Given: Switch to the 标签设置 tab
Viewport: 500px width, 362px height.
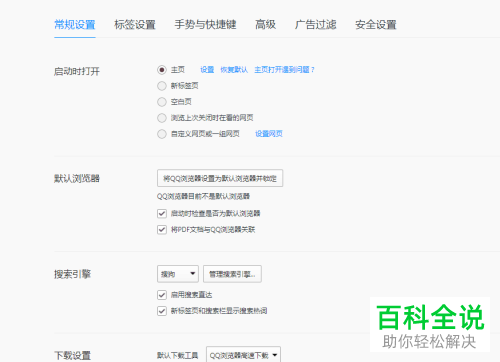Looking at the screenshot, I should (x=135, y=25).
